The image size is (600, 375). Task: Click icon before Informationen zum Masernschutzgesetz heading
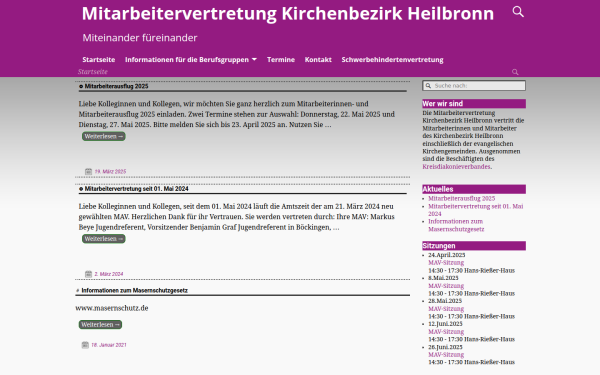[x=78, y=291]
